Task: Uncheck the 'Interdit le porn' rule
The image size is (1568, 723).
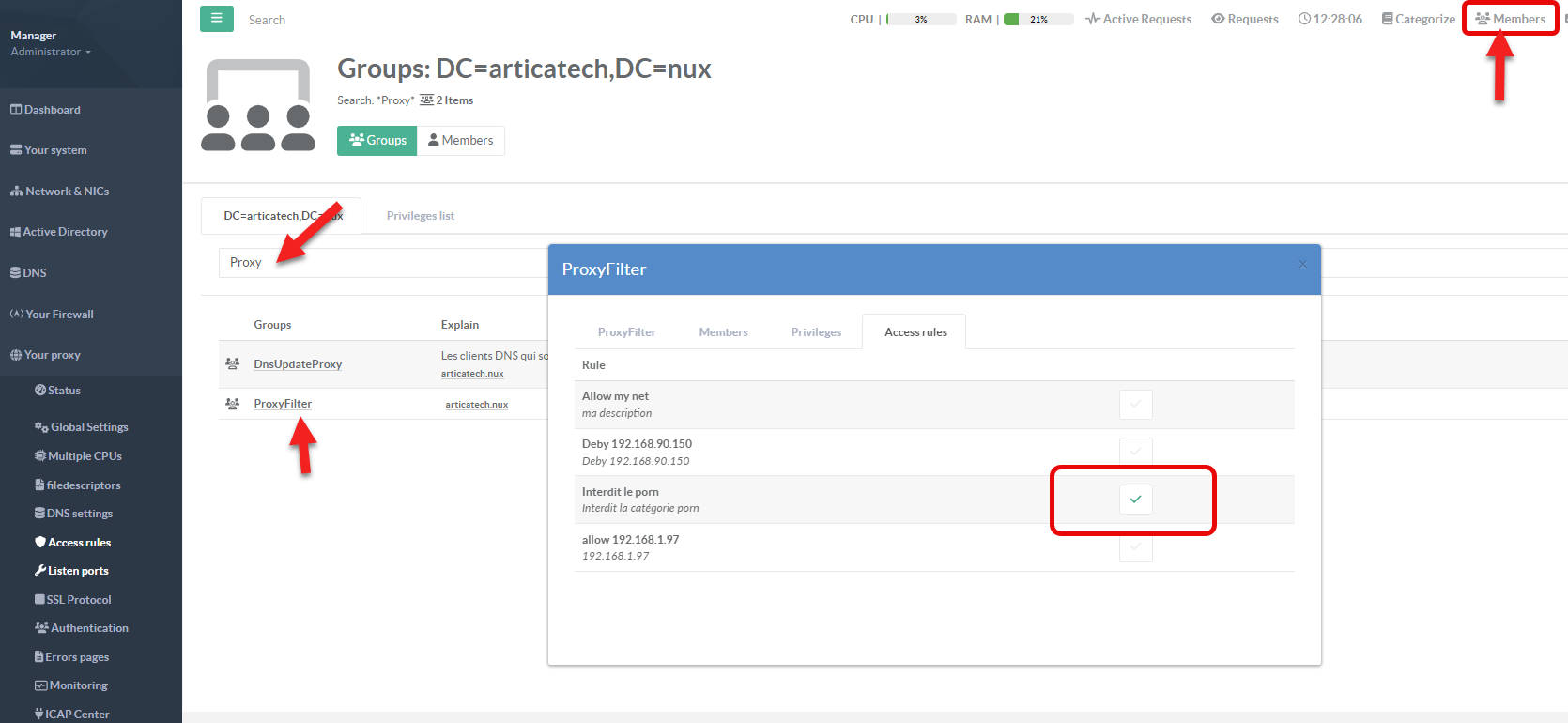Action: click(x=1135, y=499)
